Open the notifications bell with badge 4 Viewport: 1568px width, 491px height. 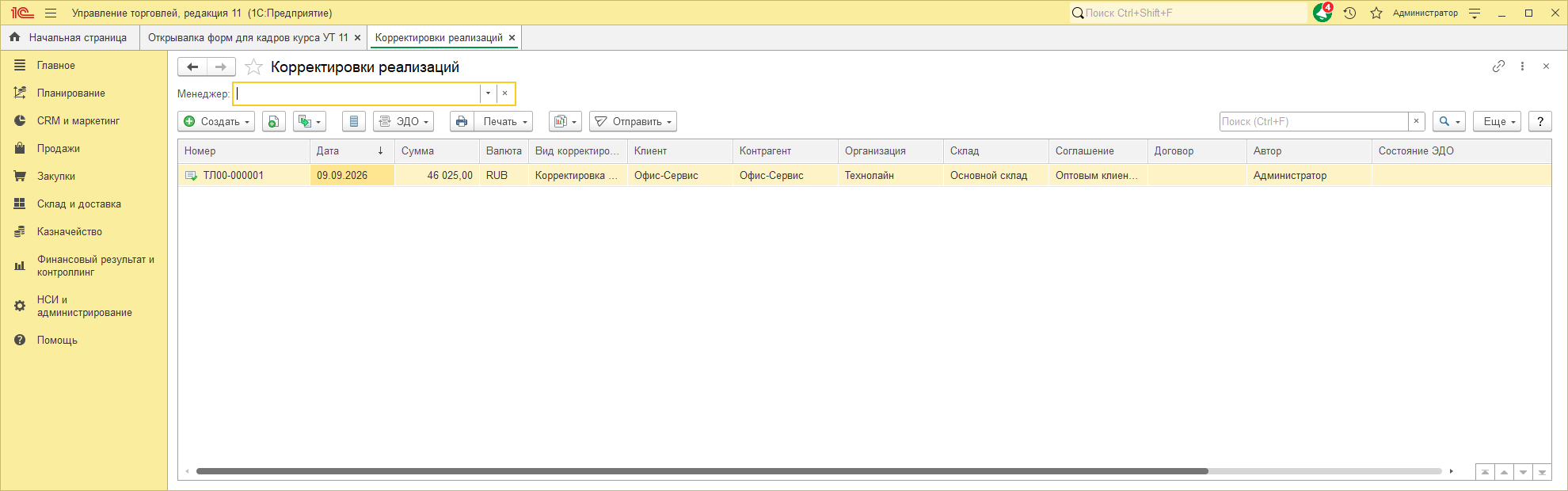click(1323, 13)
